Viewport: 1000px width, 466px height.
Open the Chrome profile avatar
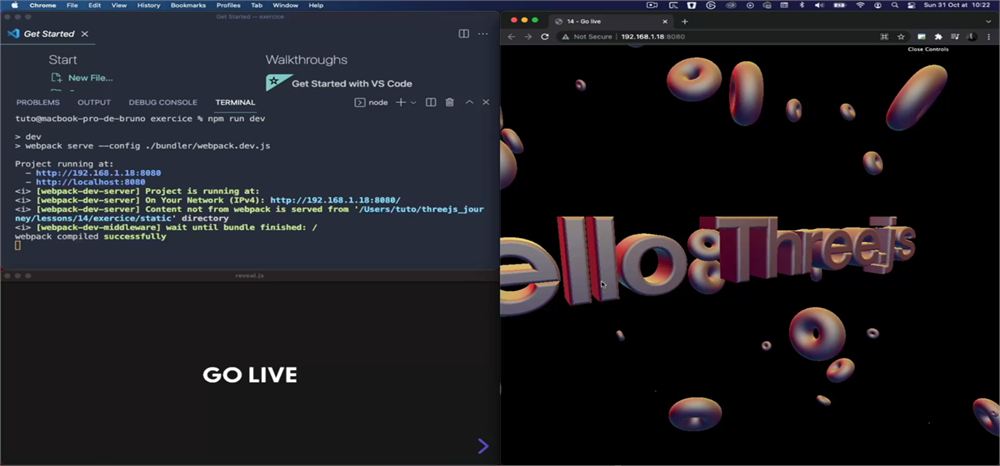[970, 37]
